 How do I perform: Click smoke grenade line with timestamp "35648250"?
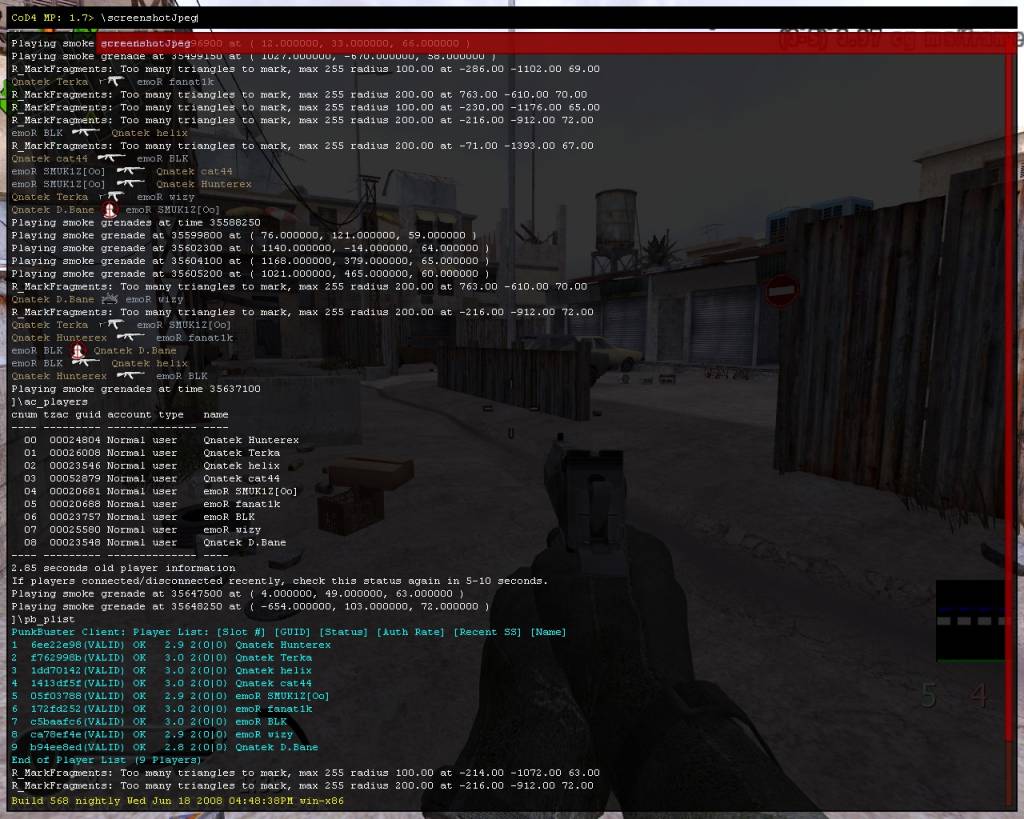click(250, 607)
